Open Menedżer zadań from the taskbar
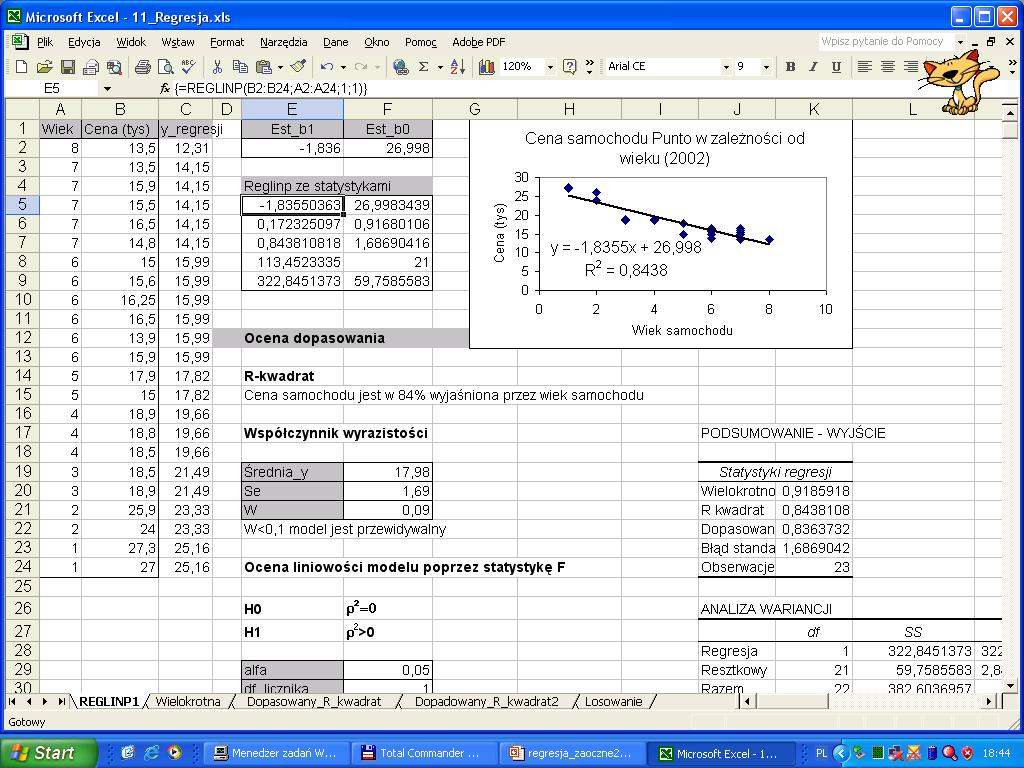Viewport: 1024px width, 768px height. pos(277,753)
